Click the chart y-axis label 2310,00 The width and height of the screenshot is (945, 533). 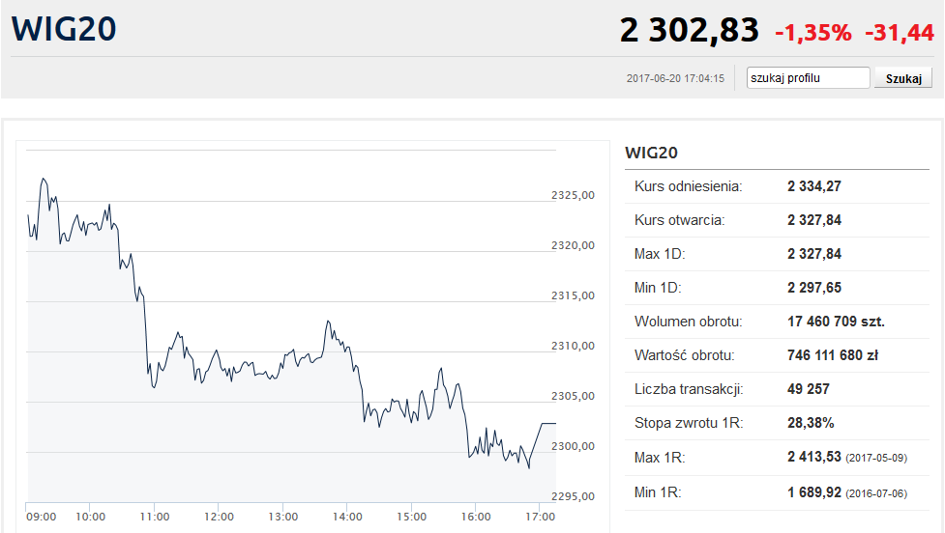(573, 345)
